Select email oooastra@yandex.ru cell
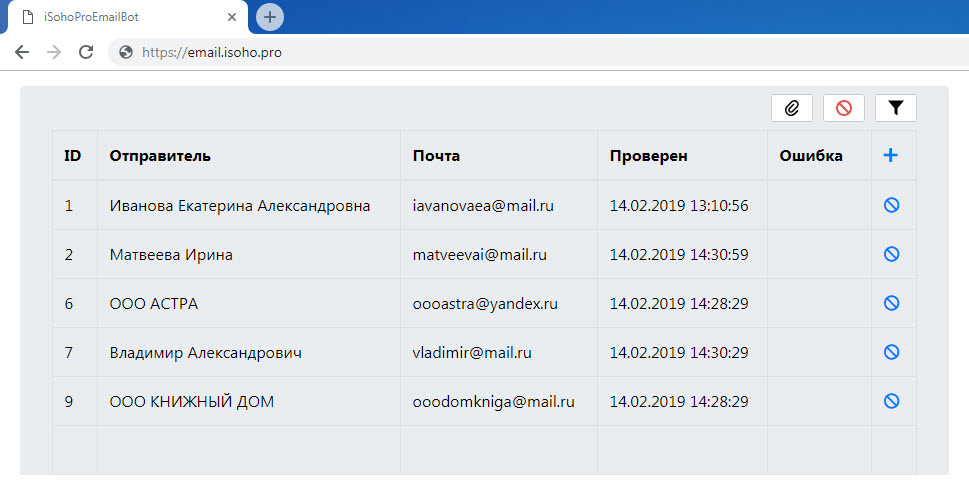The image size is (969, 490). point(485,304)
